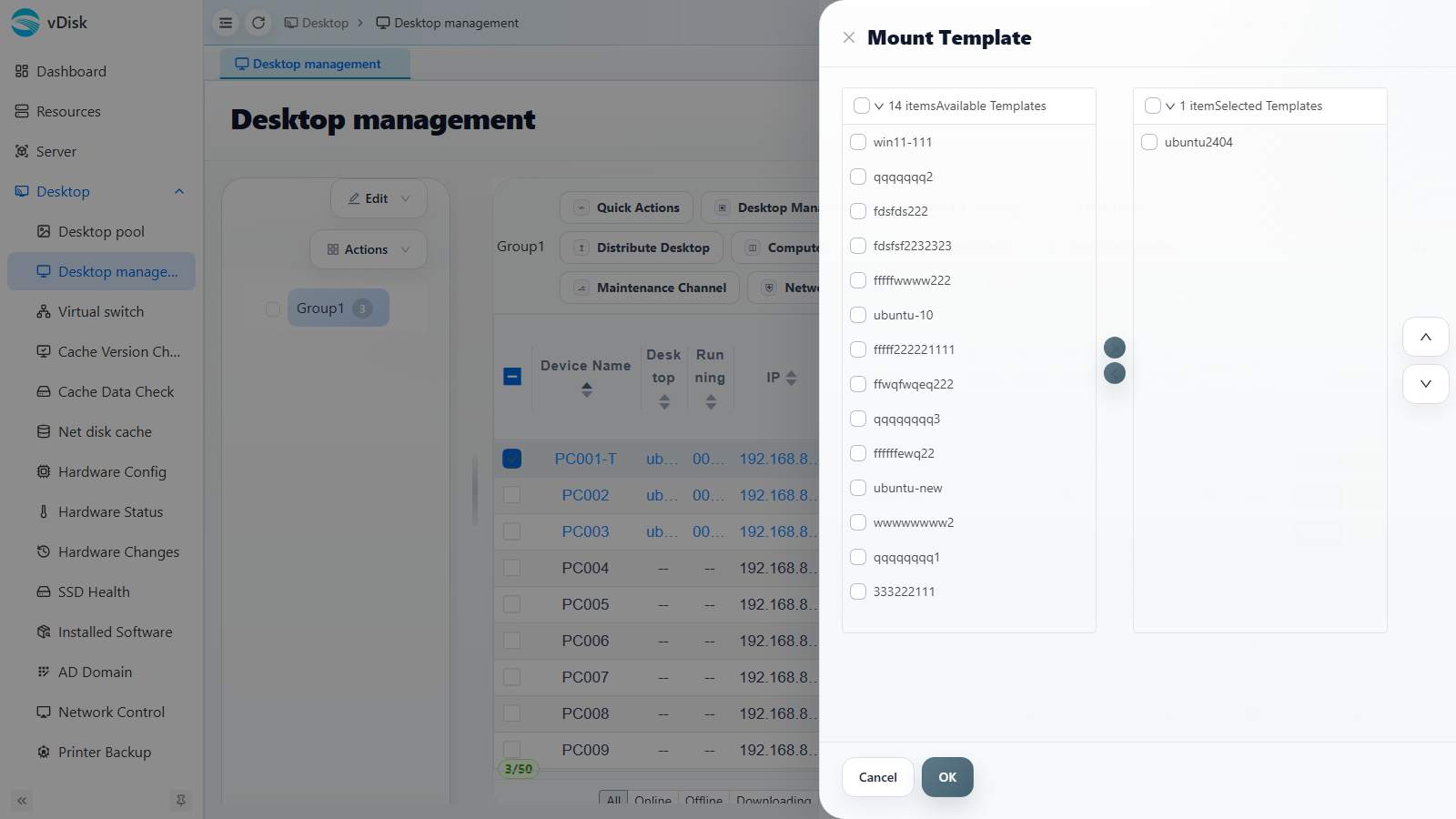Expand the Available Templates selection dropdown arrow

879,106
